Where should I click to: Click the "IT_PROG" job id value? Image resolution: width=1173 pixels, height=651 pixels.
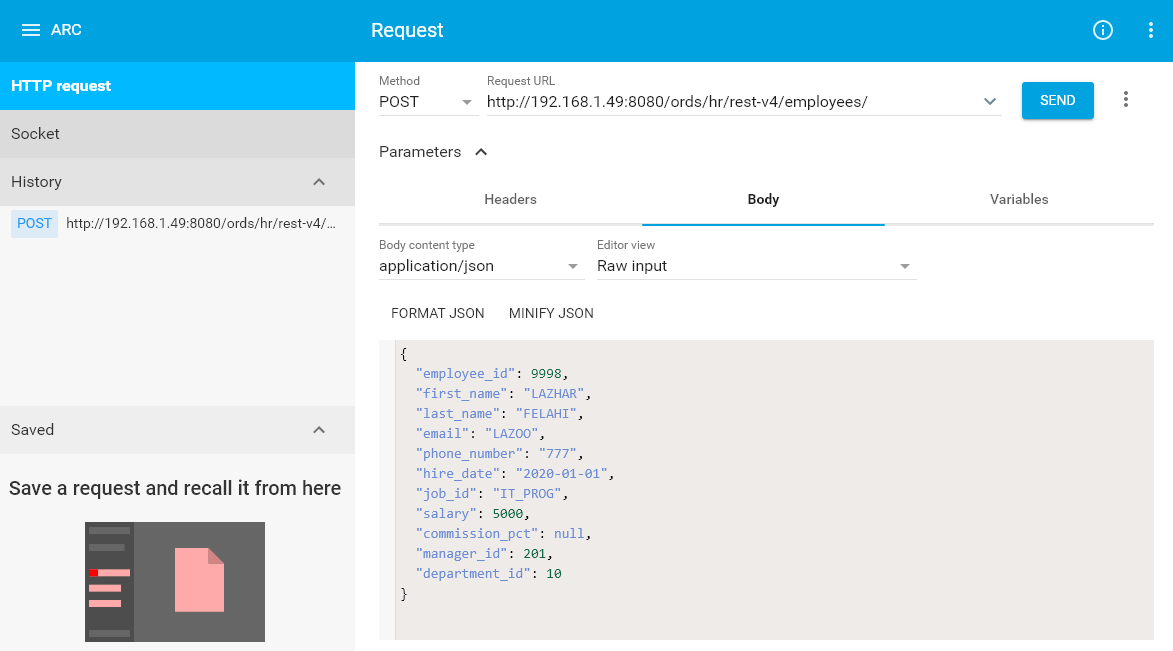click(527, 494)
